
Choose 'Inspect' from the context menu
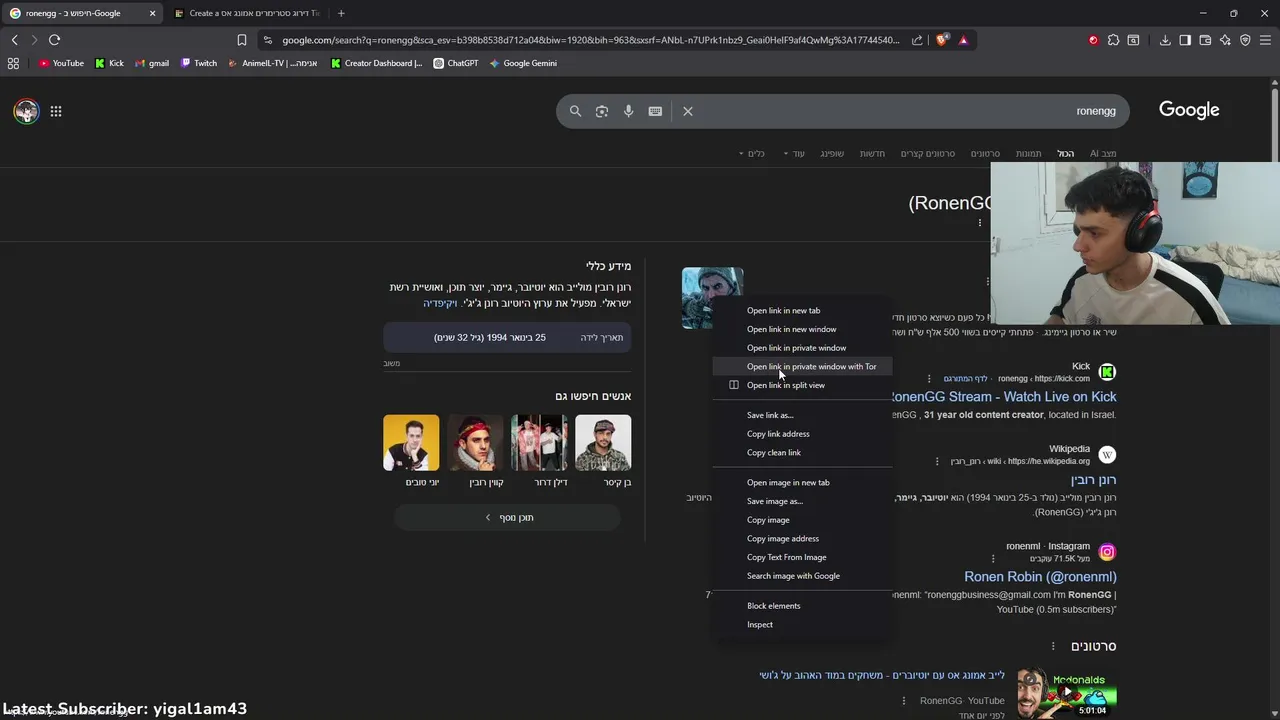click(802, 624)
